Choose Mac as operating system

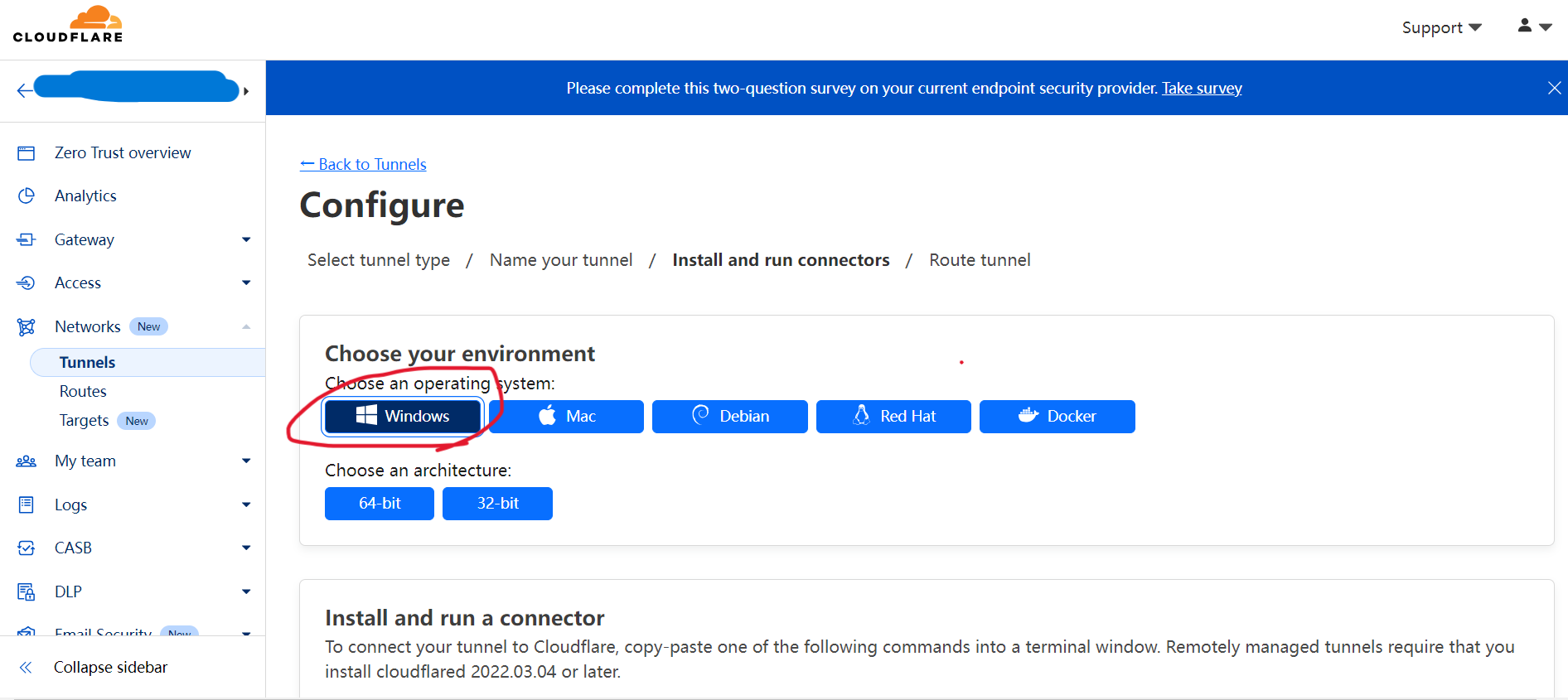567,417
